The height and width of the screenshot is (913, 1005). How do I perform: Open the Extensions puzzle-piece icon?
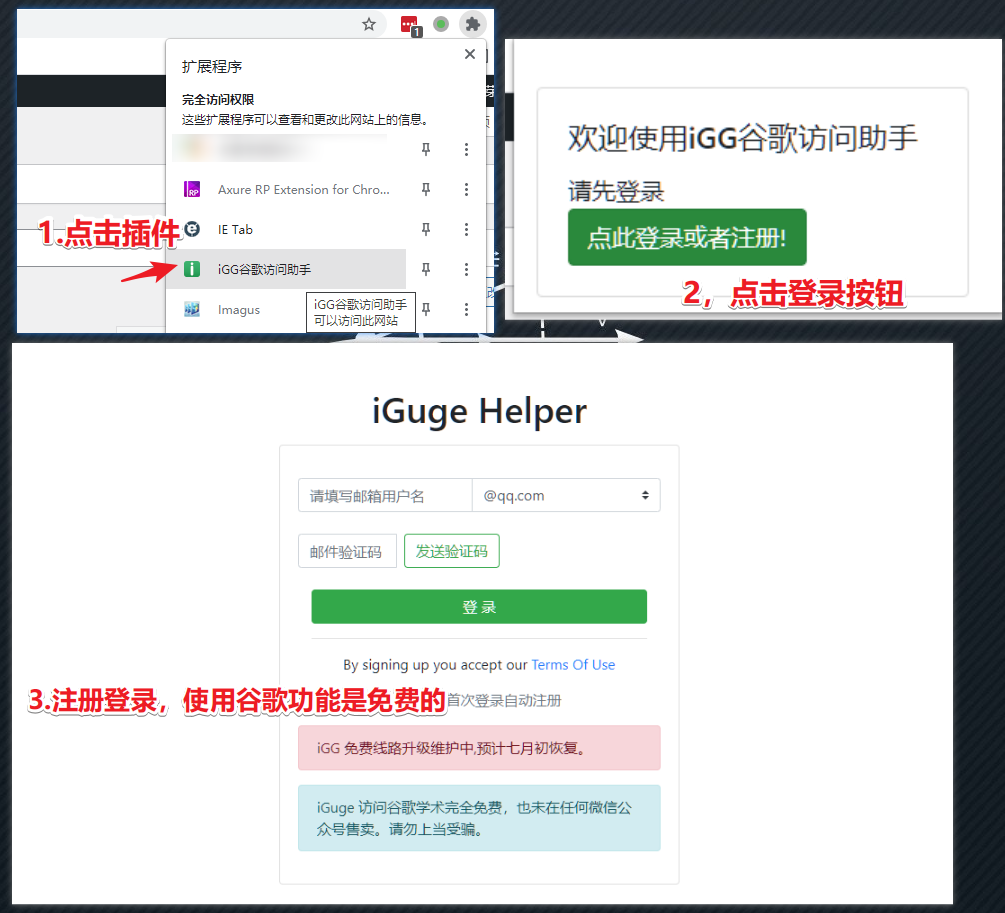[x=472, y=24]
